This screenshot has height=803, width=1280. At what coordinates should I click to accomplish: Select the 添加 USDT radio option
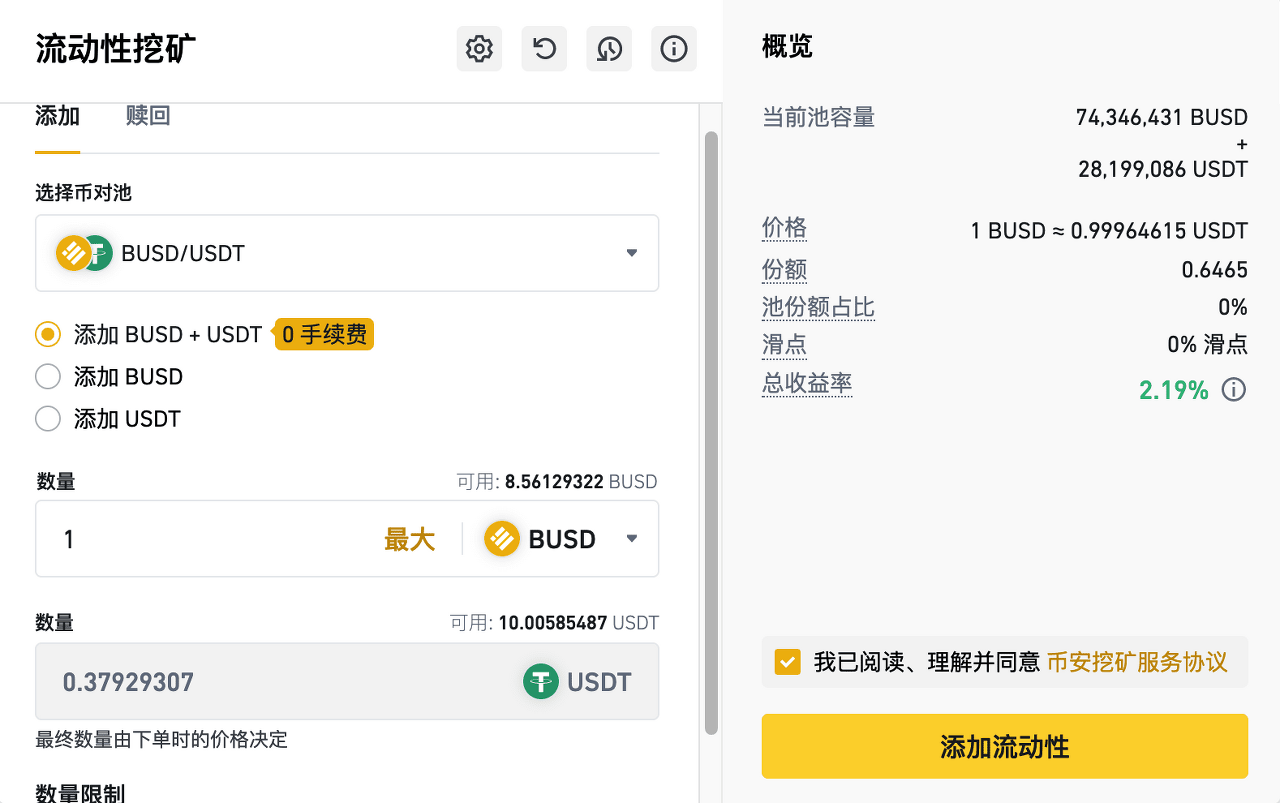click(x=48, y=418)
